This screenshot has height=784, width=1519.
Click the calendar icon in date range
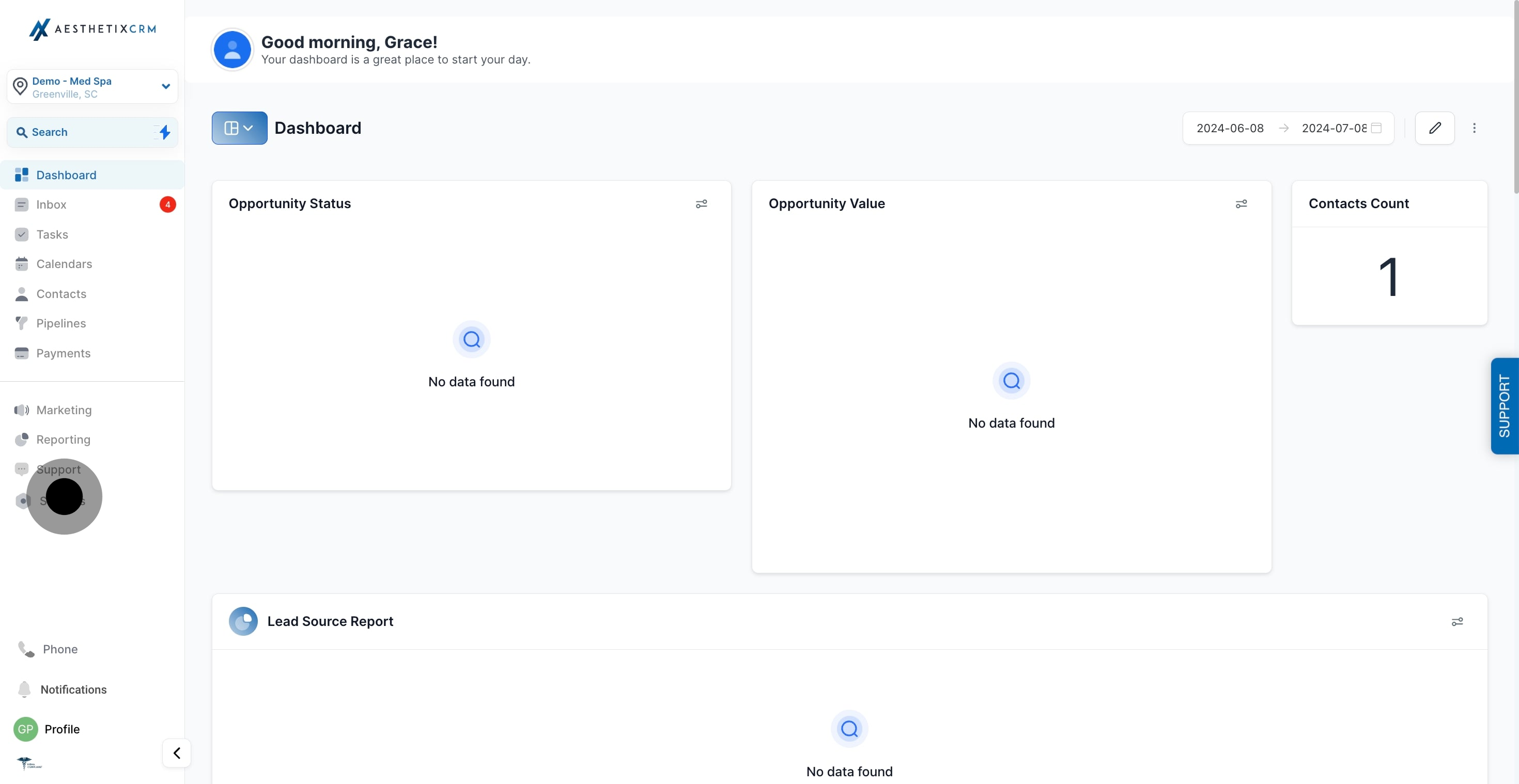click(1376, 128)
